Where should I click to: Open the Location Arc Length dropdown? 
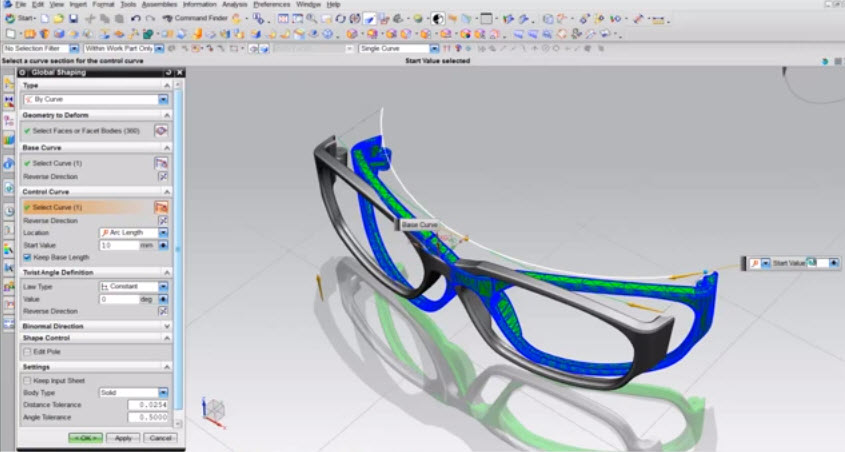click(163, 233)
